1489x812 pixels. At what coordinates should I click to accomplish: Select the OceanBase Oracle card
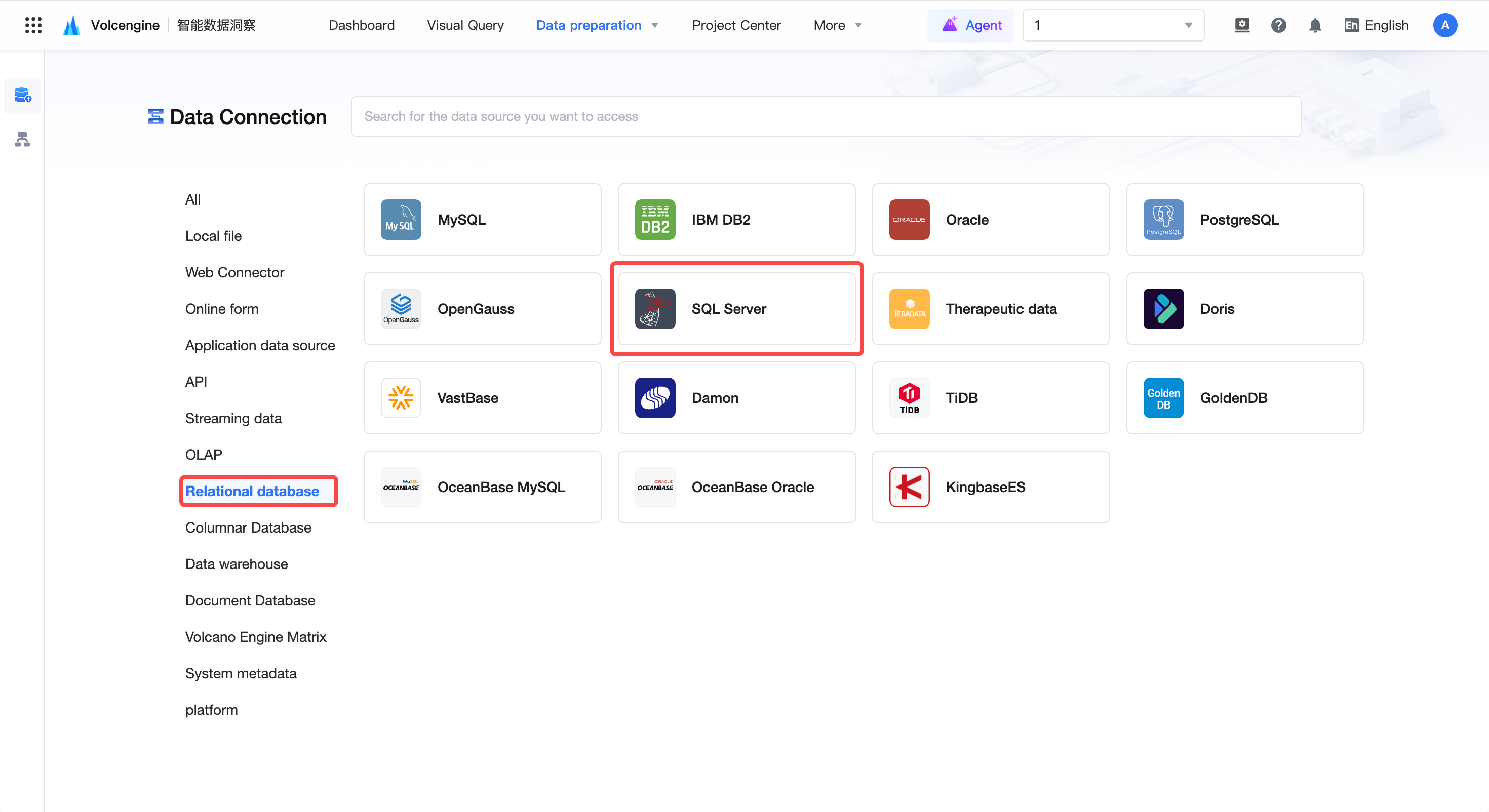(736, 486)
